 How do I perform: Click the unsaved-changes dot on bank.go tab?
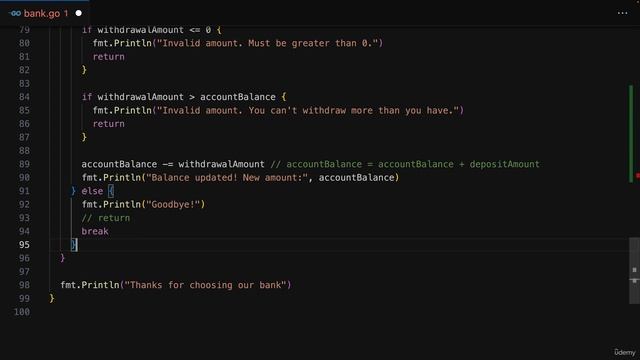point(79,13)
